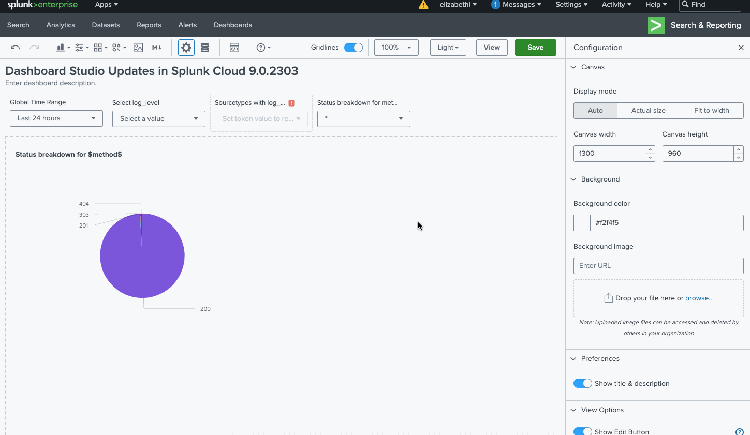
Task: Click the warning triangle icon in header
Action: click(423, 5)
